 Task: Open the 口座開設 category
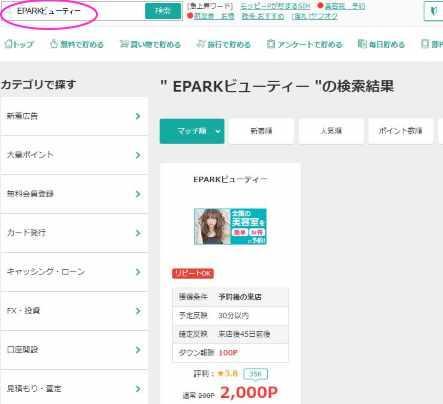[x=74, y=350]
